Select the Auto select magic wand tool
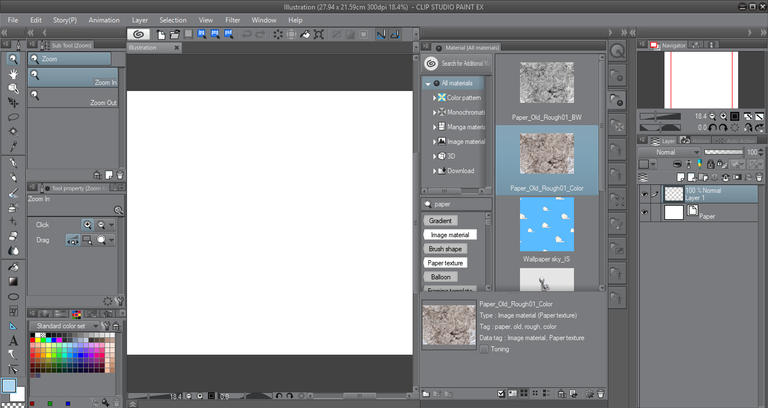 (13, 132)
